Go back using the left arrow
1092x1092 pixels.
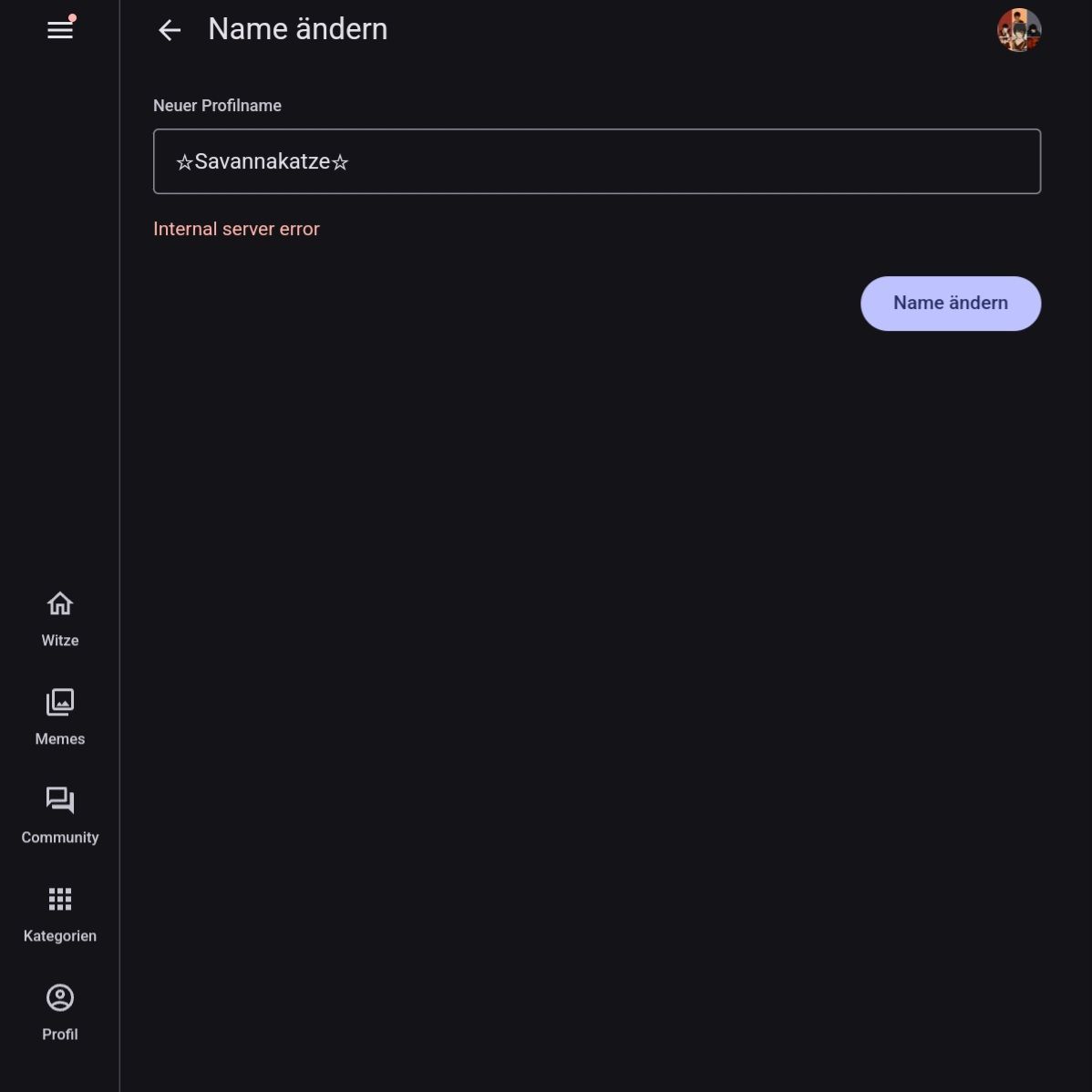pyautogui.click(x=170, y=30)
